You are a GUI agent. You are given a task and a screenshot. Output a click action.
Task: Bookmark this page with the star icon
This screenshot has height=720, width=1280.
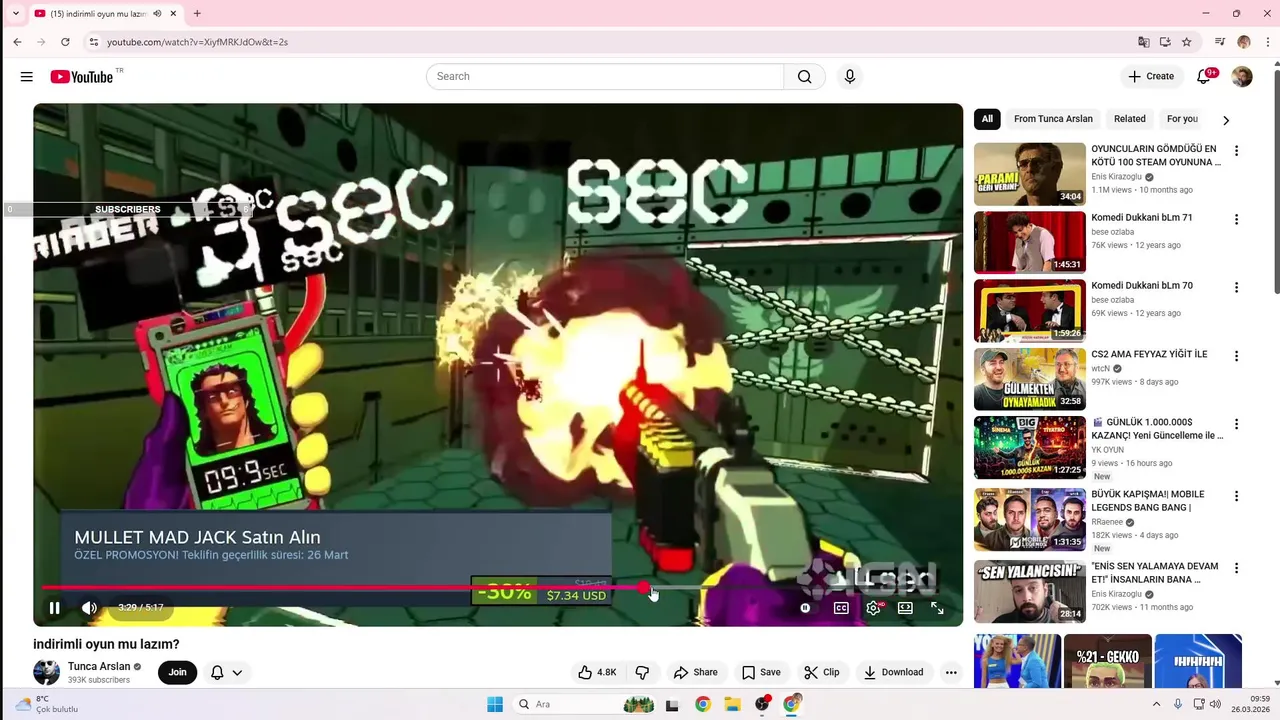1187,42
